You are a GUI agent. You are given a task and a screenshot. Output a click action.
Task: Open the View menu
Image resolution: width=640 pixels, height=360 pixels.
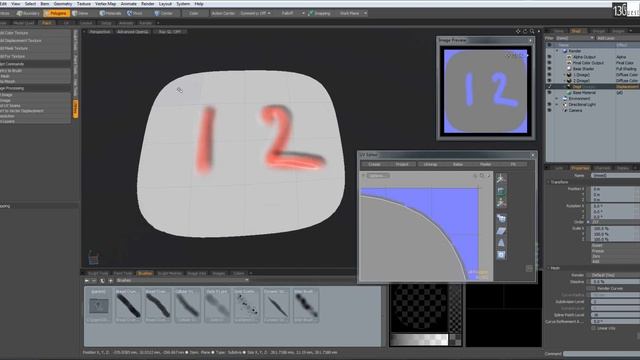16,4
